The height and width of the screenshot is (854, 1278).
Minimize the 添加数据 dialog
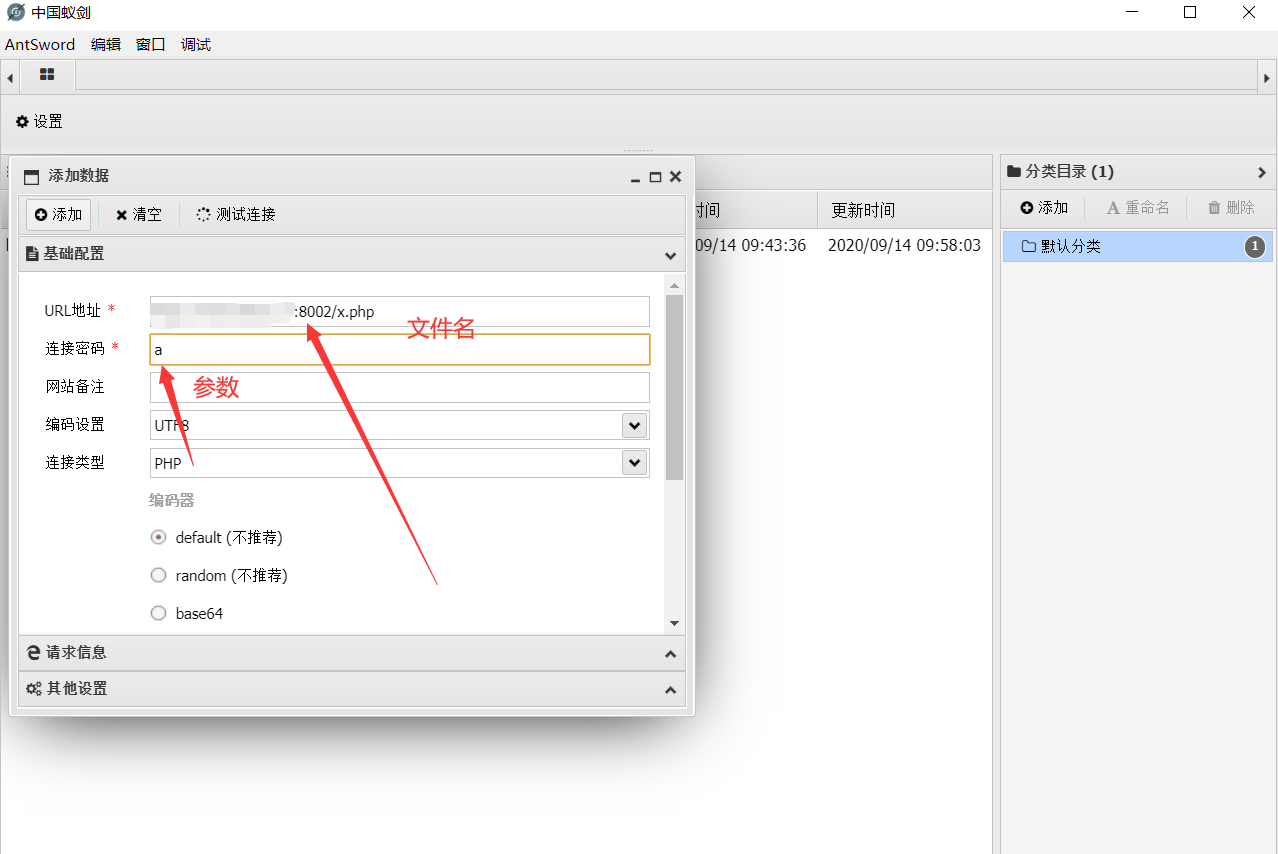[x=636, y=177]
